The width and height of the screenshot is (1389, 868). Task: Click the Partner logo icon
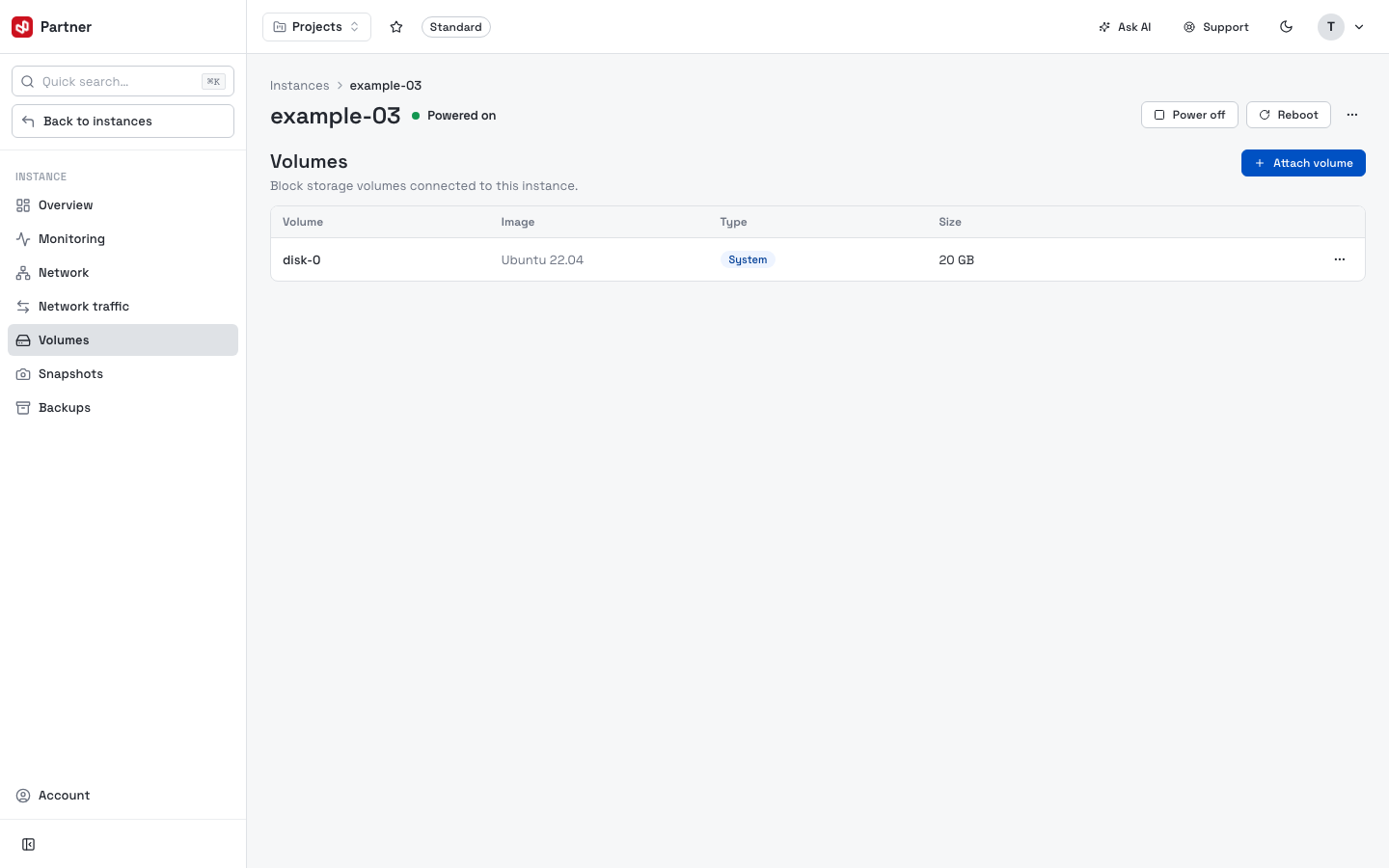[22, 27]
